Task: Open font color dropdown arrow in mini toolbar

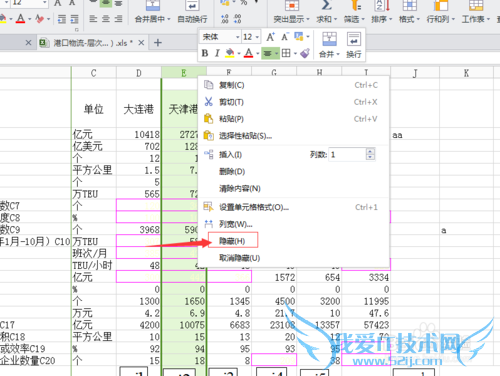Action: tap(257, 53)
